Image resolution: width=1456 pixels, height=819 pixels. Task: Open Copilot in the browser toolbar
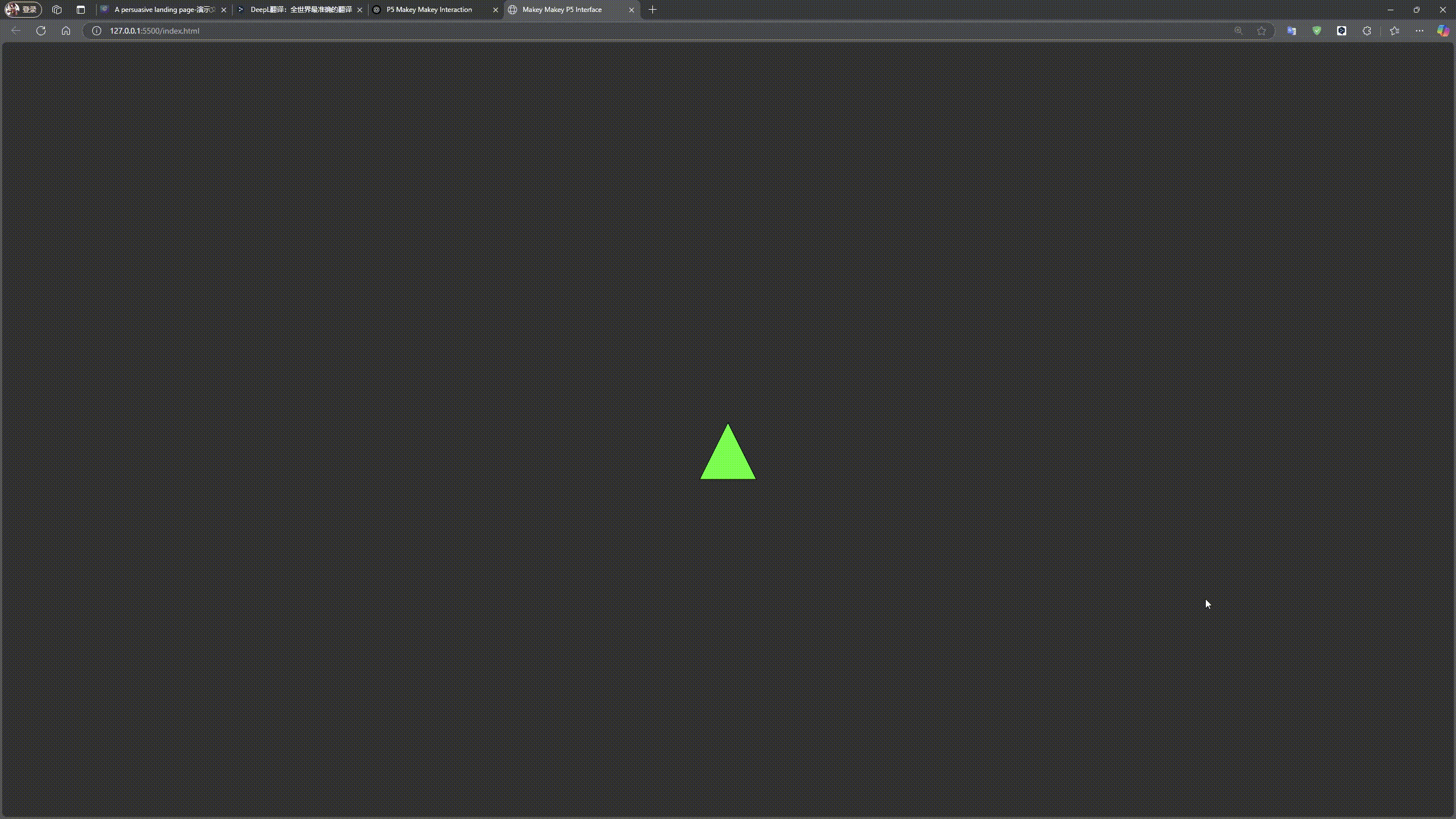[x=1443, y=31]
